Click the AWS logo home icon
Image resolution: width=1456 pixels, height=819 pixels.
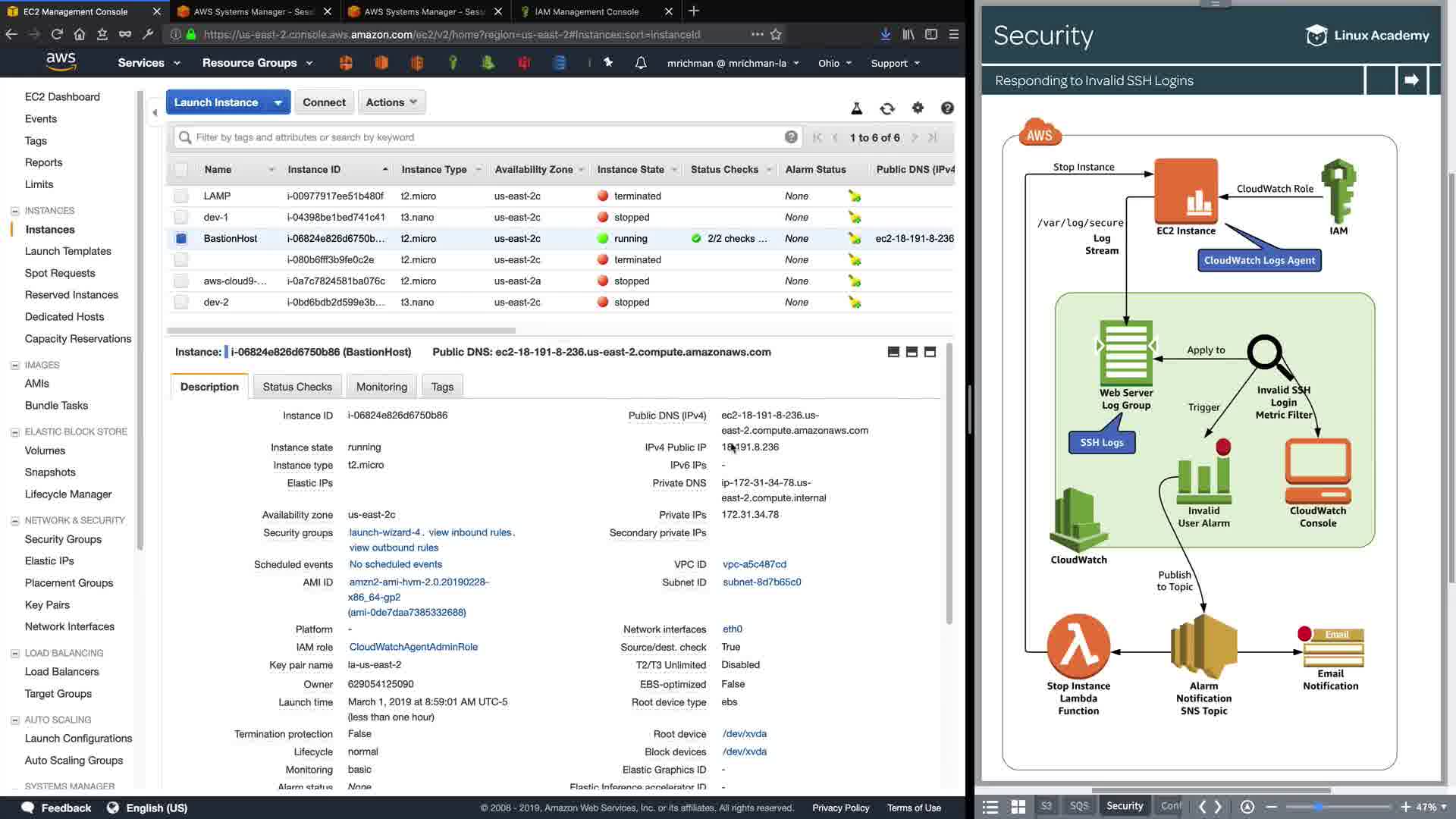(x=61, y=62)
